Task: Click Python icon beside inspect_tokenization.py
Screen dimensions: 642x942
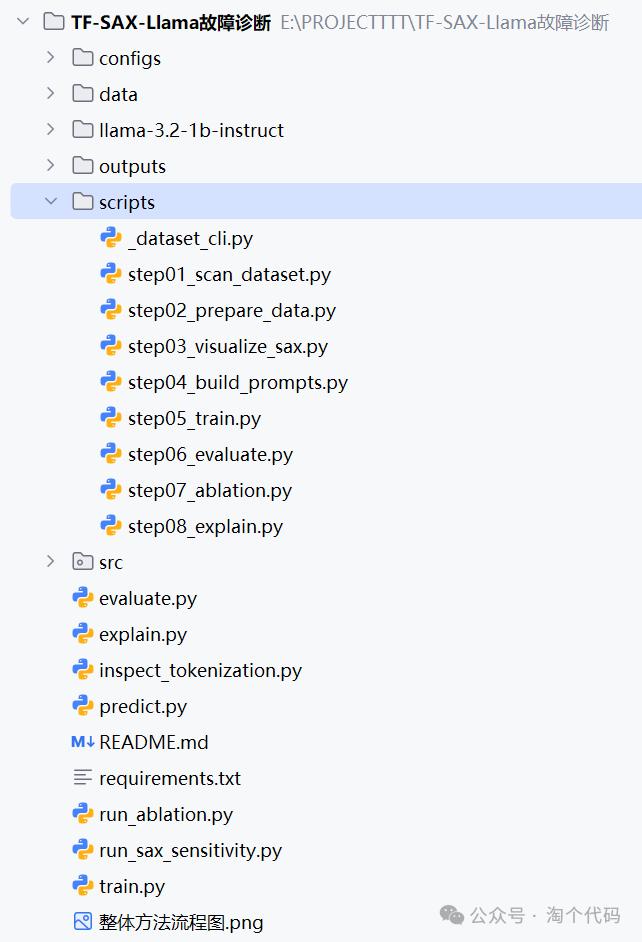Action: pyautogui.click(x=83, y=670)
